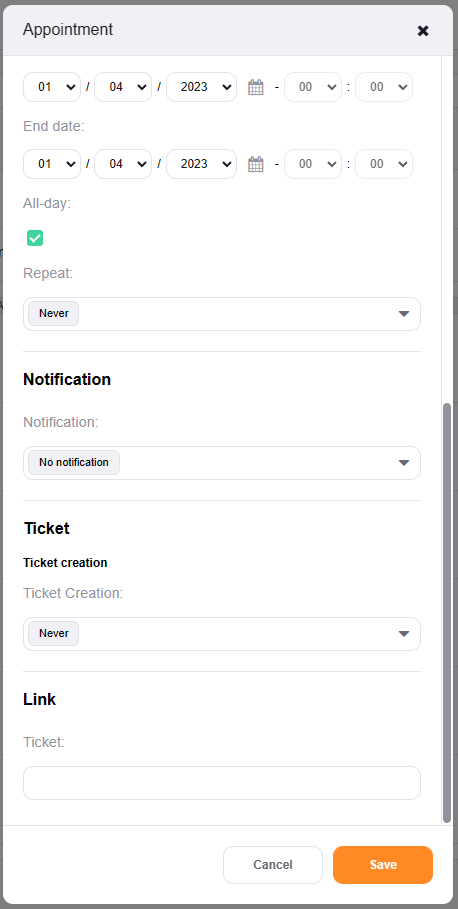
Task: Open the end date calendar picker icon
Action: [x=256, y=165]
